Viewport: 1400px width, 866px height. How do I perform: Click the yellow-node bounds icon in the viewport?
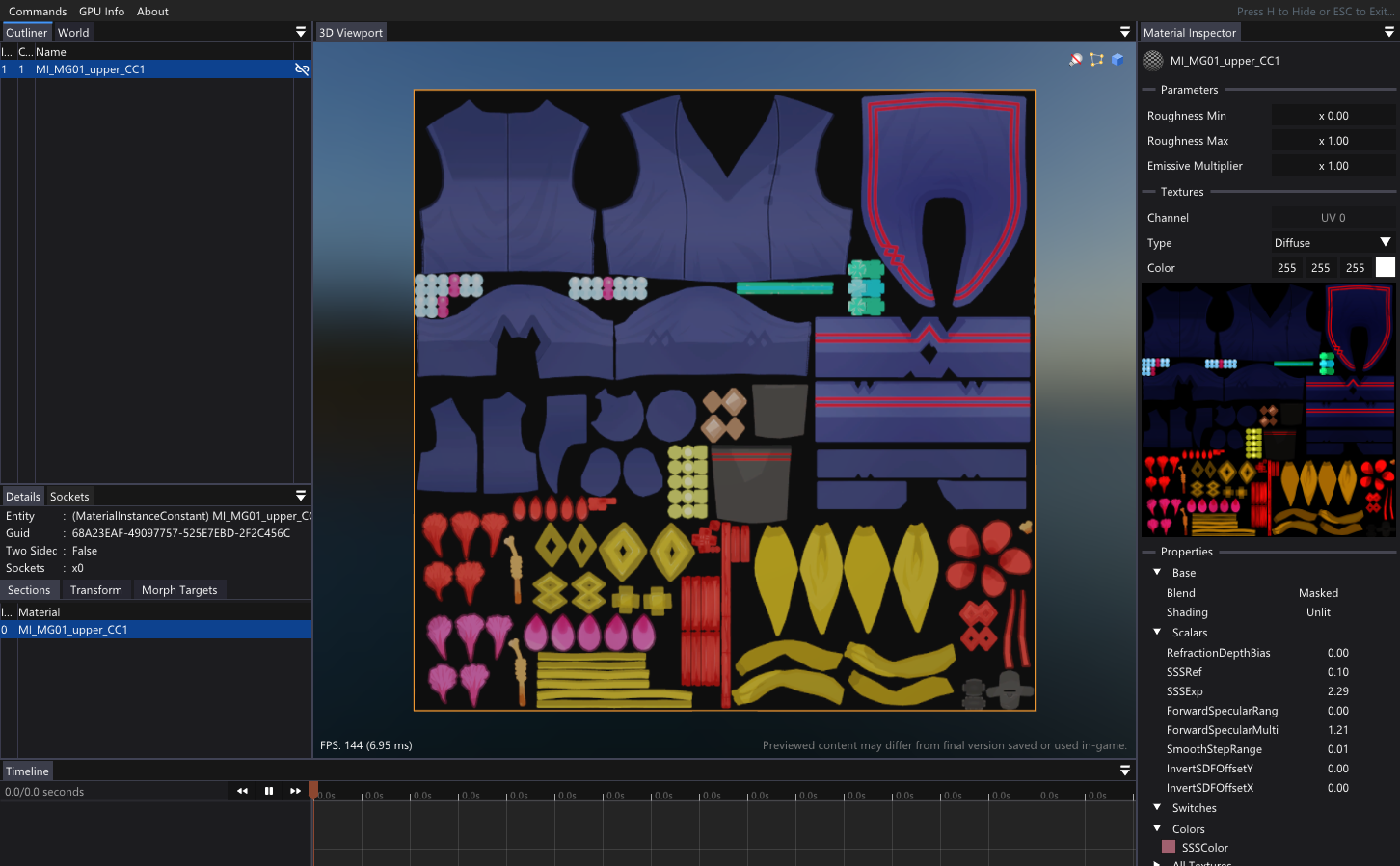pos(1096,60)
